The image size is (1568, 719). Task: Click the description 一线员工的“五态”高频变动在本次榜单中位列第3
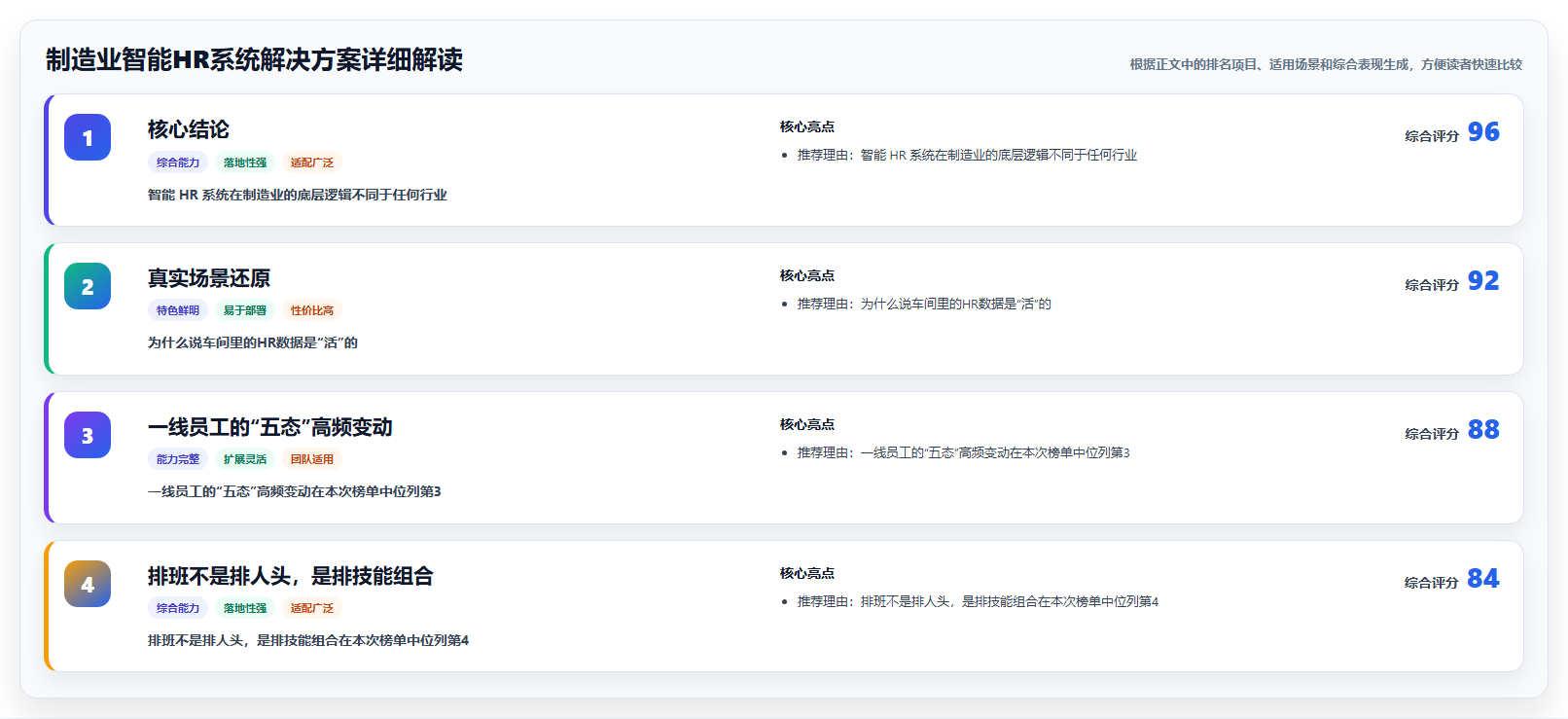coord(295,491)
